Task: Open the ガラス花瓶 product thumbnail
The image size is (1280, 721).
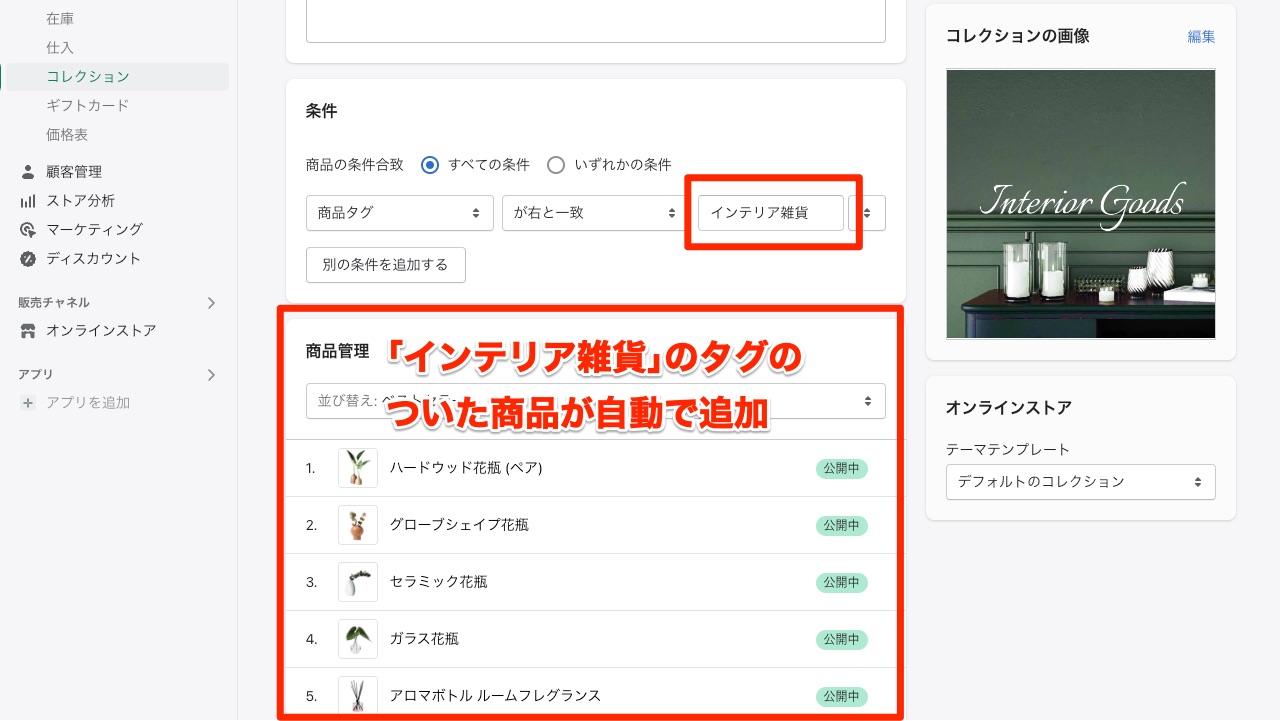Action: pyautogui.click(x=358, y=639)
